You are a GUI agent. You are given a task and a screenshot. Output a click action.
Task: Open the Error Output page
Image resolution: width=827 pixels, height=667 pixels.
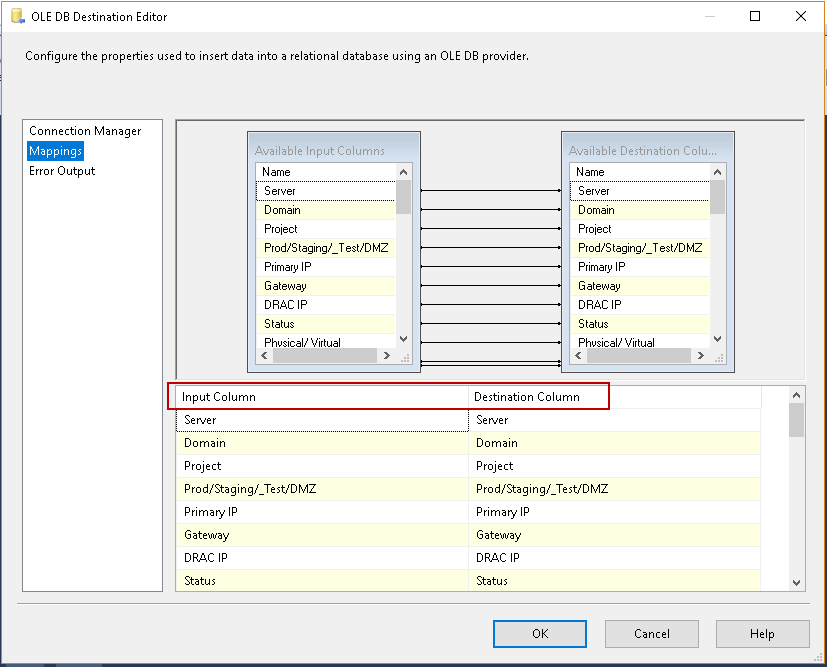62,171
